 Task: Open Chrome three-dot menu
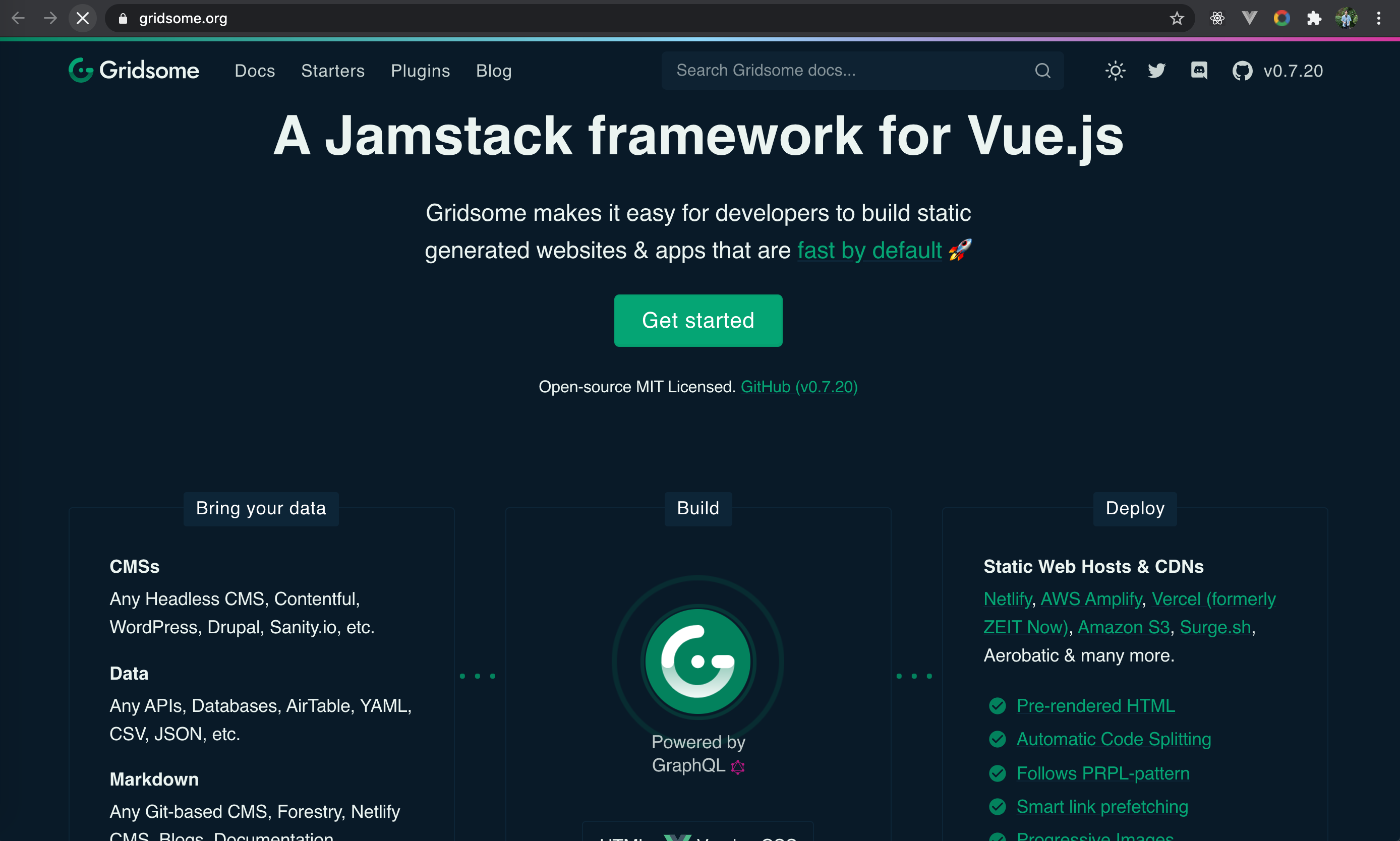tap(1378, 19)
